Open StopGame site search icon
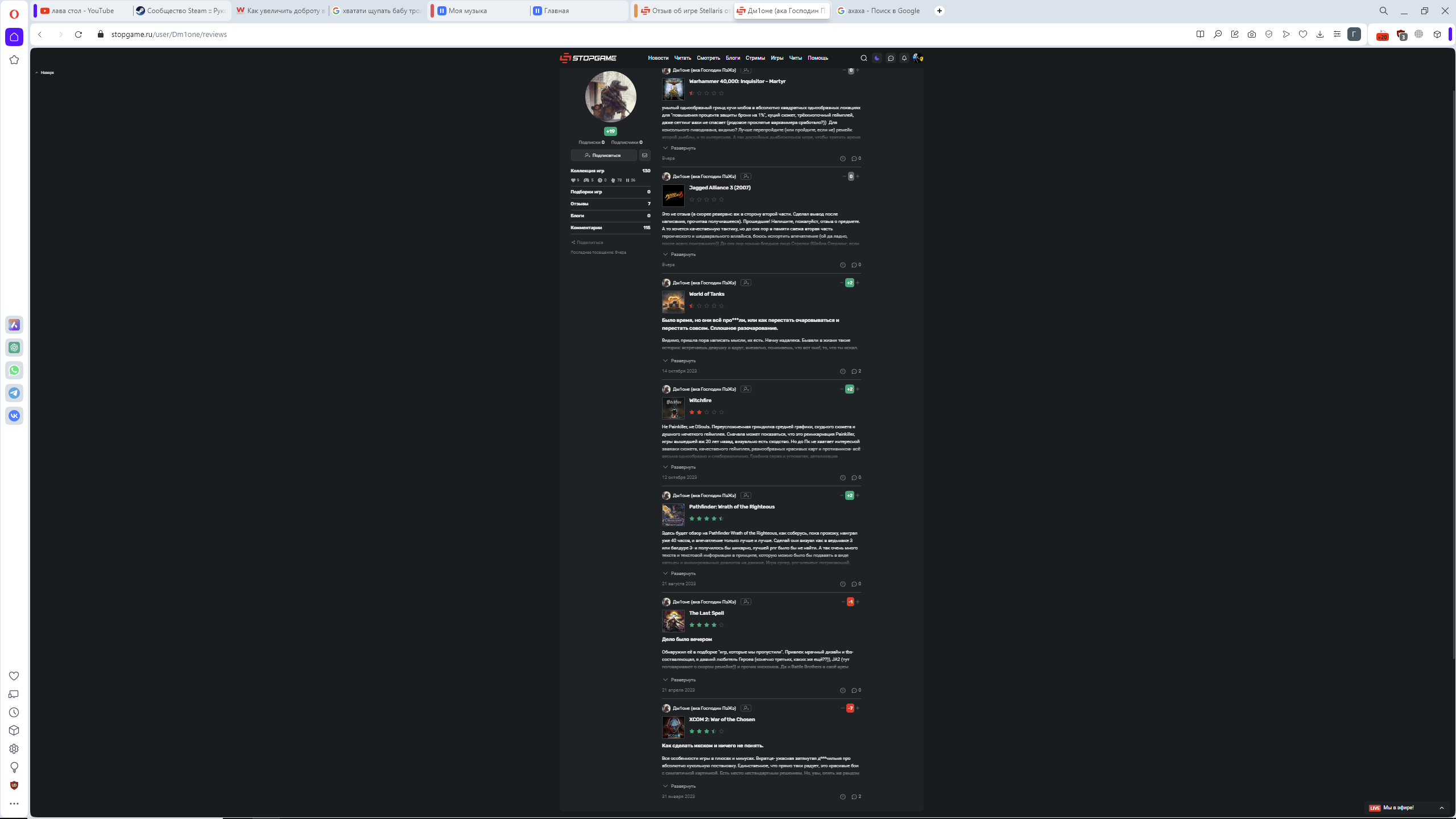This screenshot has height=819, width=1456. 863,58
